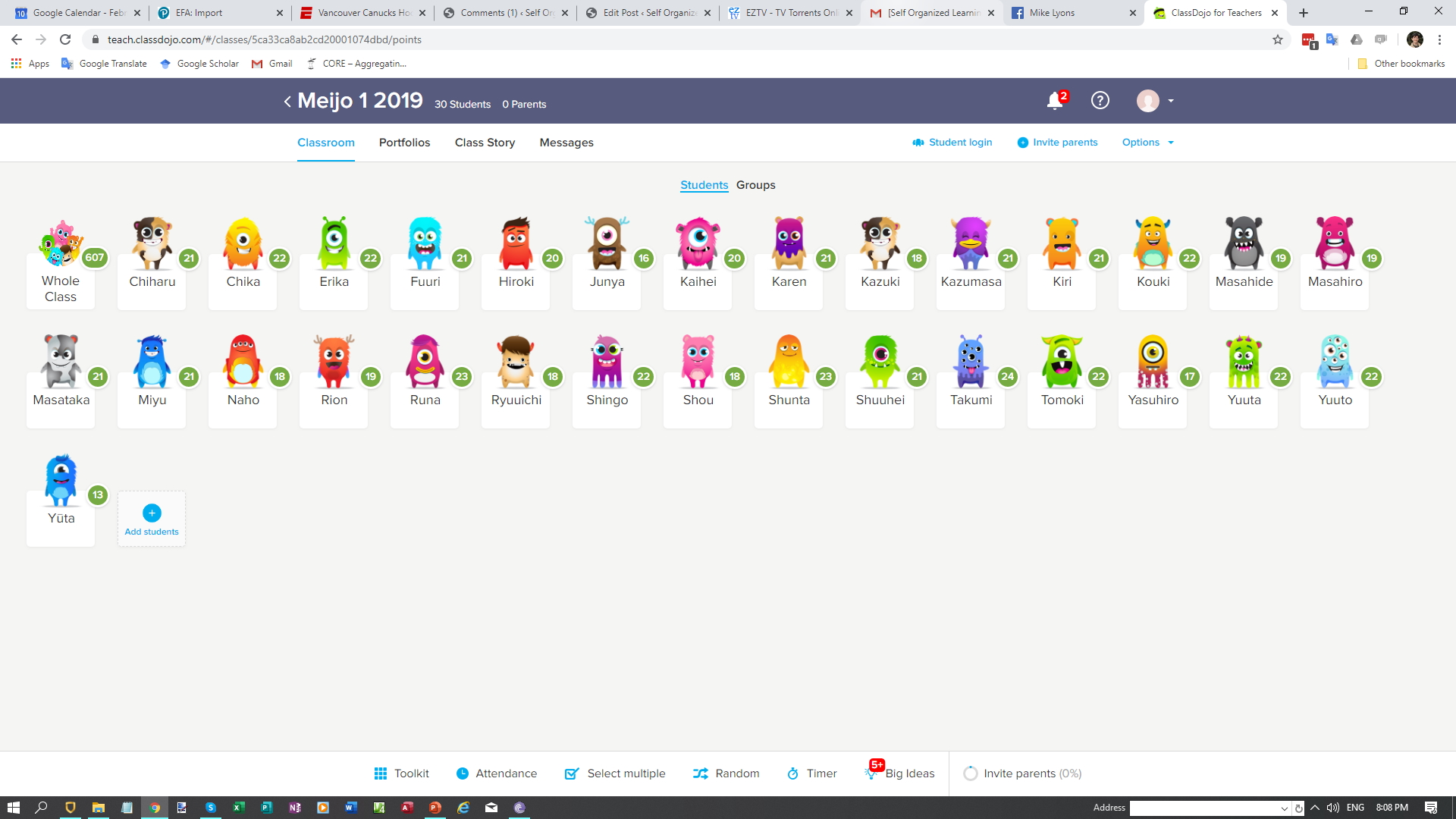Click Shingo's points badge 22
1456x819 pixels.
644,377
